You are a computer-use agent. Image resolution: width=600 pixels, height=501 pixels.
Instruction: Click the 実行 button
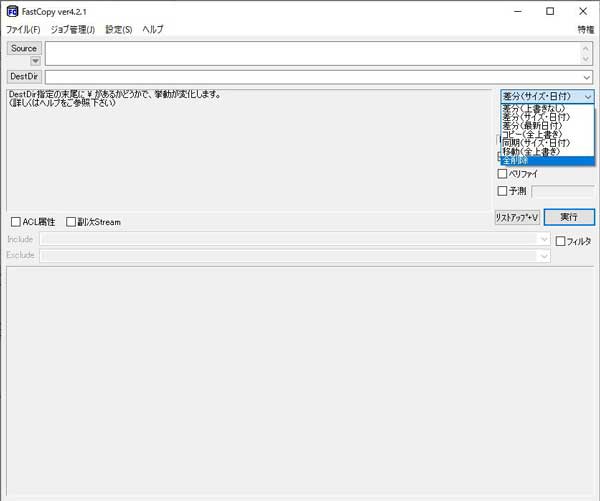pos(569,217)
